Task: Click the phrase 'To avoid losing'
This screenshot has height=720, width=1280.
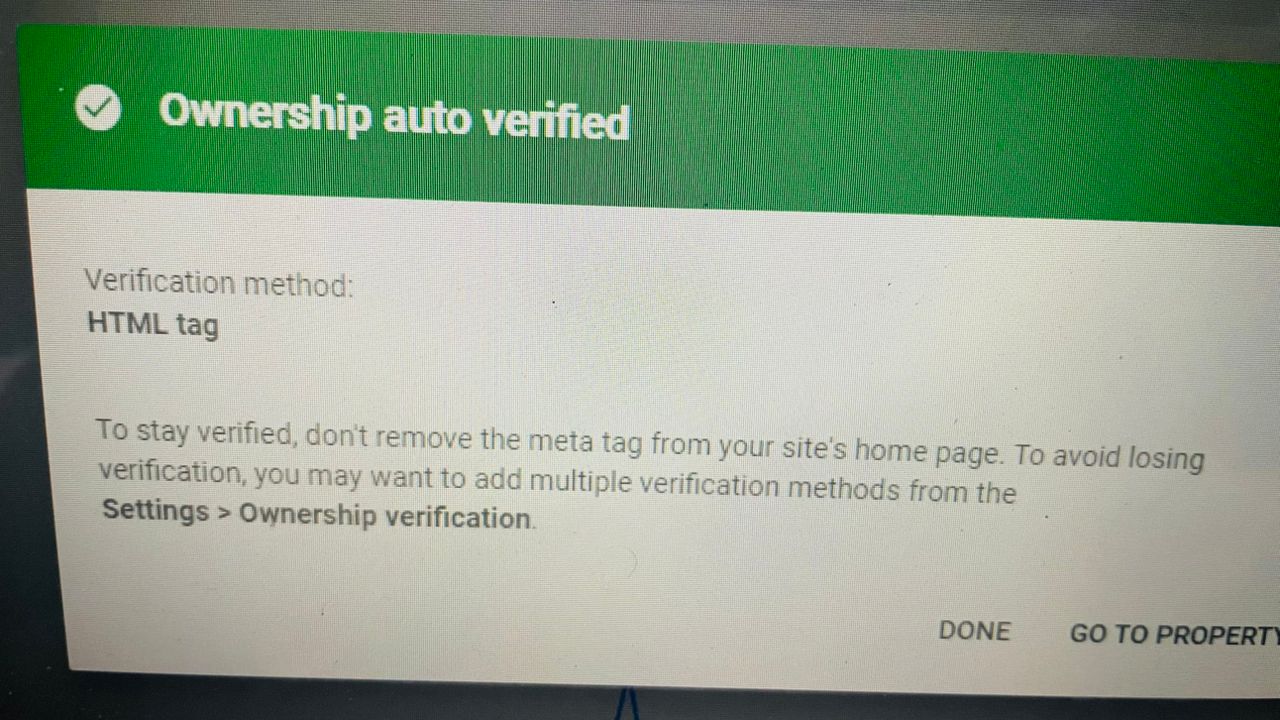Action: point(1109,457)
